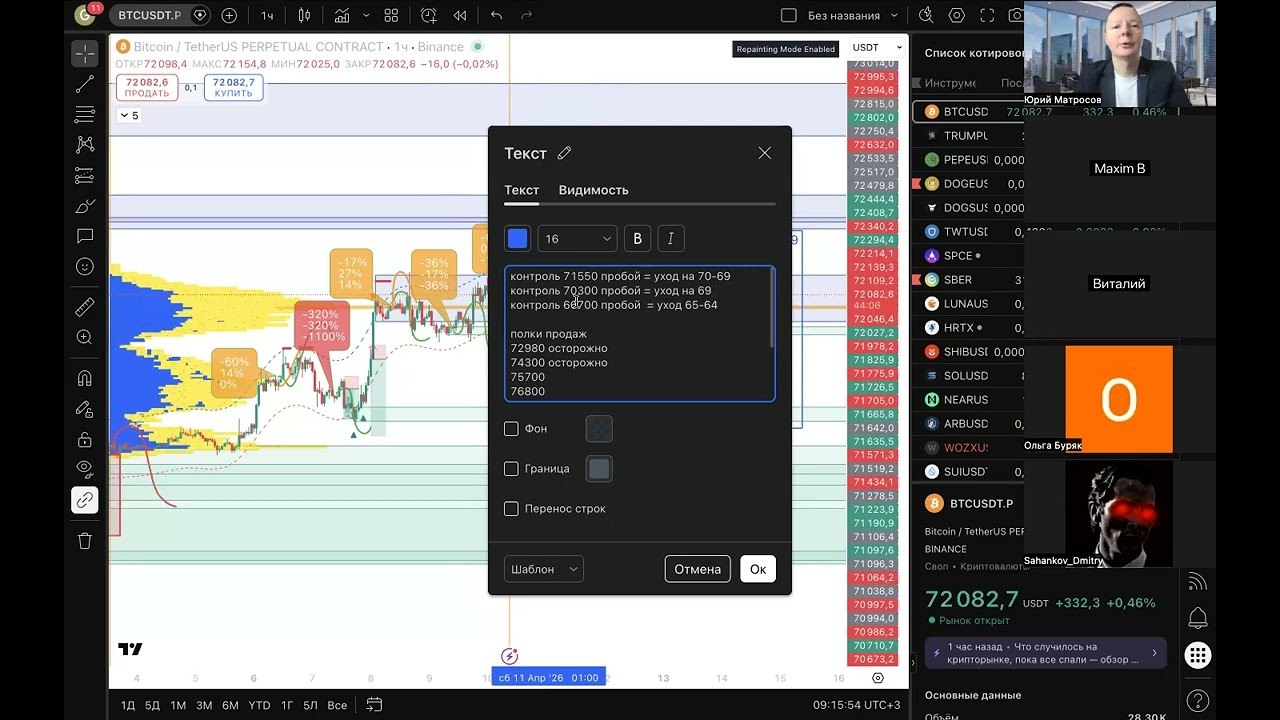Open quick search magnifier icon in top bar

(926, 15)
